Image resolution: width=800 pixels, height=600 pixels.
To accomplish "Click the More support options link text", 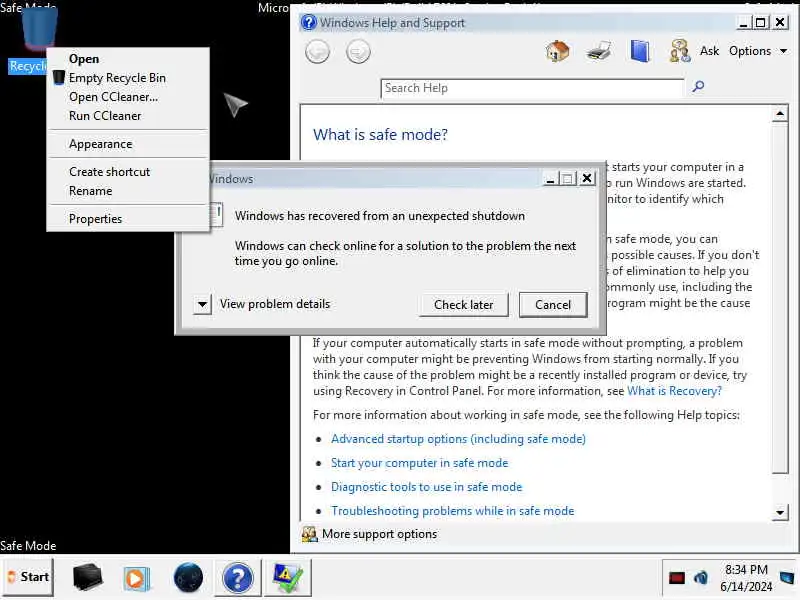I will click(380, 534).
